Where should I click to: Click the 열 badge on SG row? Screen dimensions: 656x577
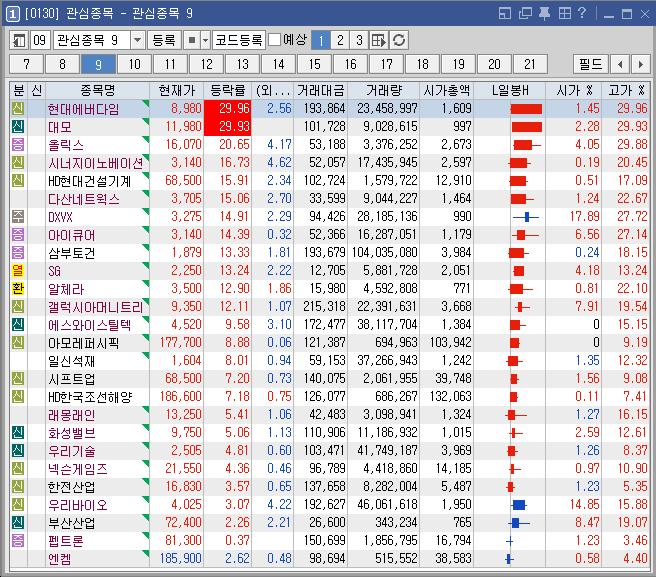[18, 270]
